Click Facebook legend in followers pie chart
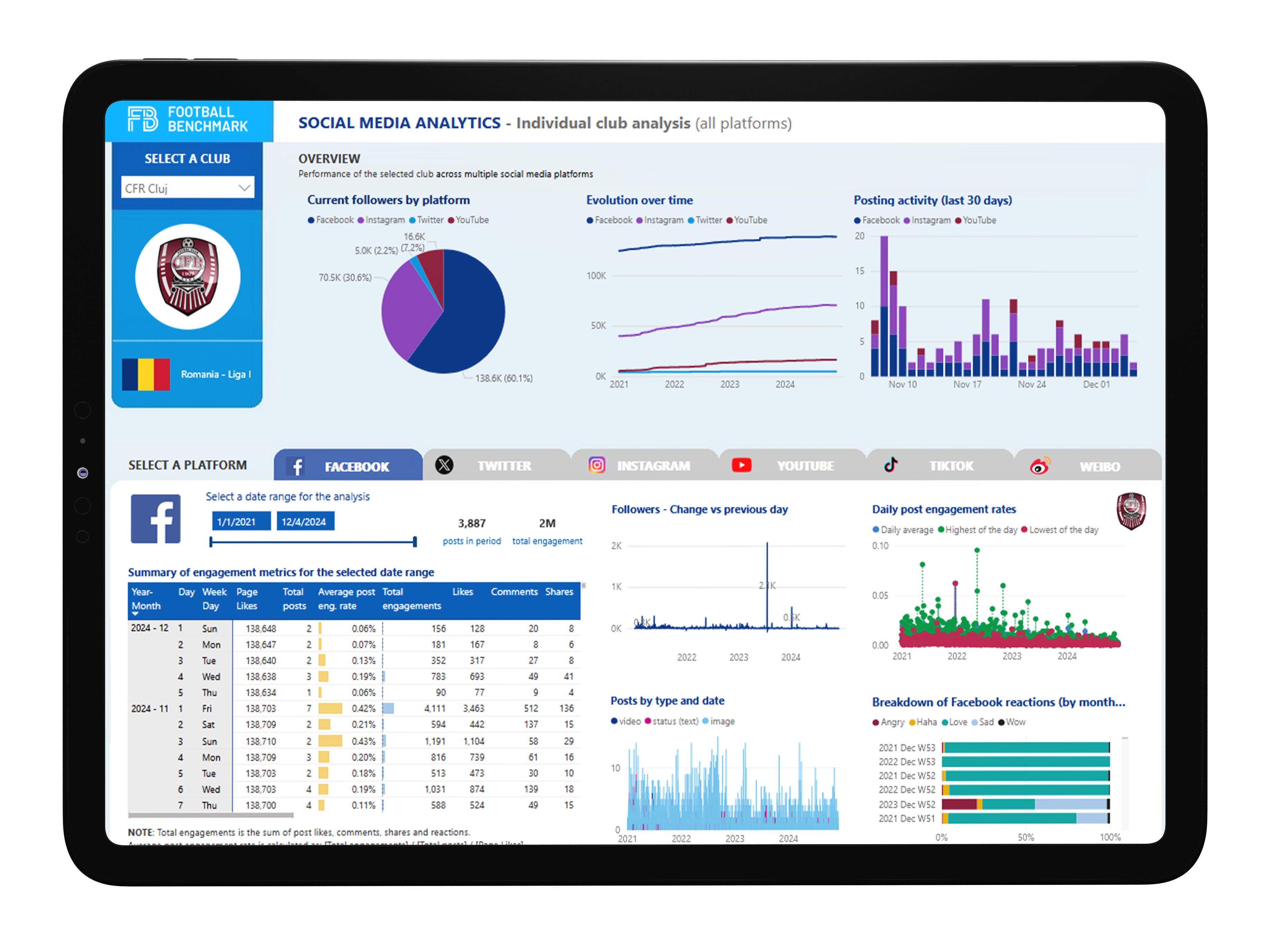Image resolution: width=1272 pixels, height=952 pixels. [x=331, y=220]
